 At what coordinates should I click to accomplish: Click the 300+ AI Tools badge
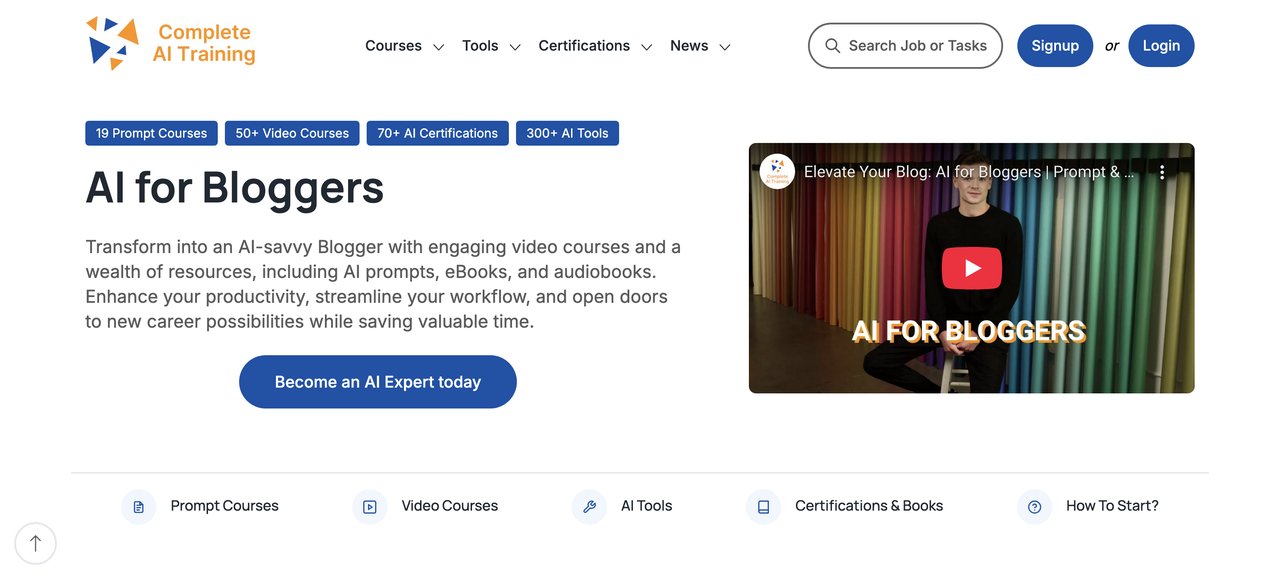click(x=567, y=133)
